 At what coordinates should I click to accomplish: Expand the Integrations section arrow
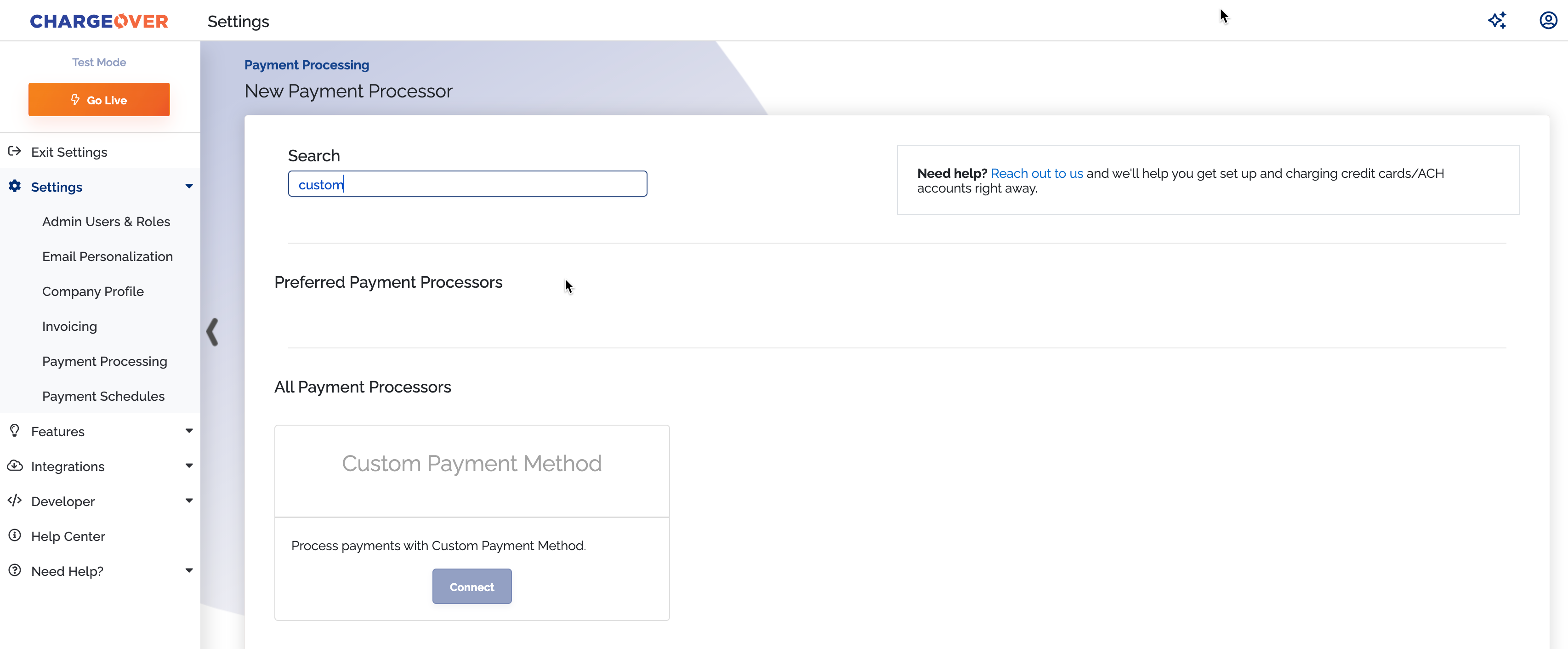(189, 466)
